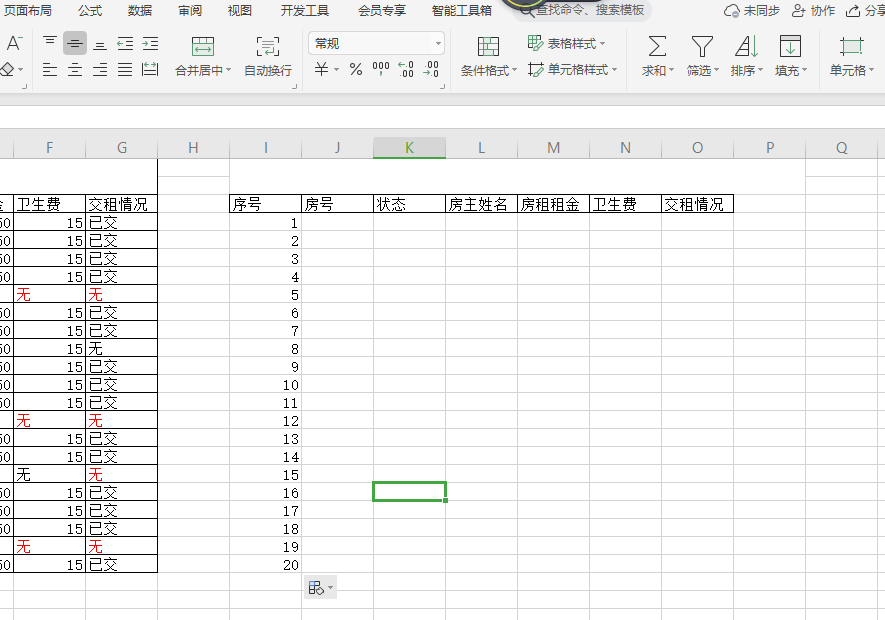Open Table Style (表格样式) dropdown
This screenshot has width=885, height=620.
(566, 43)
